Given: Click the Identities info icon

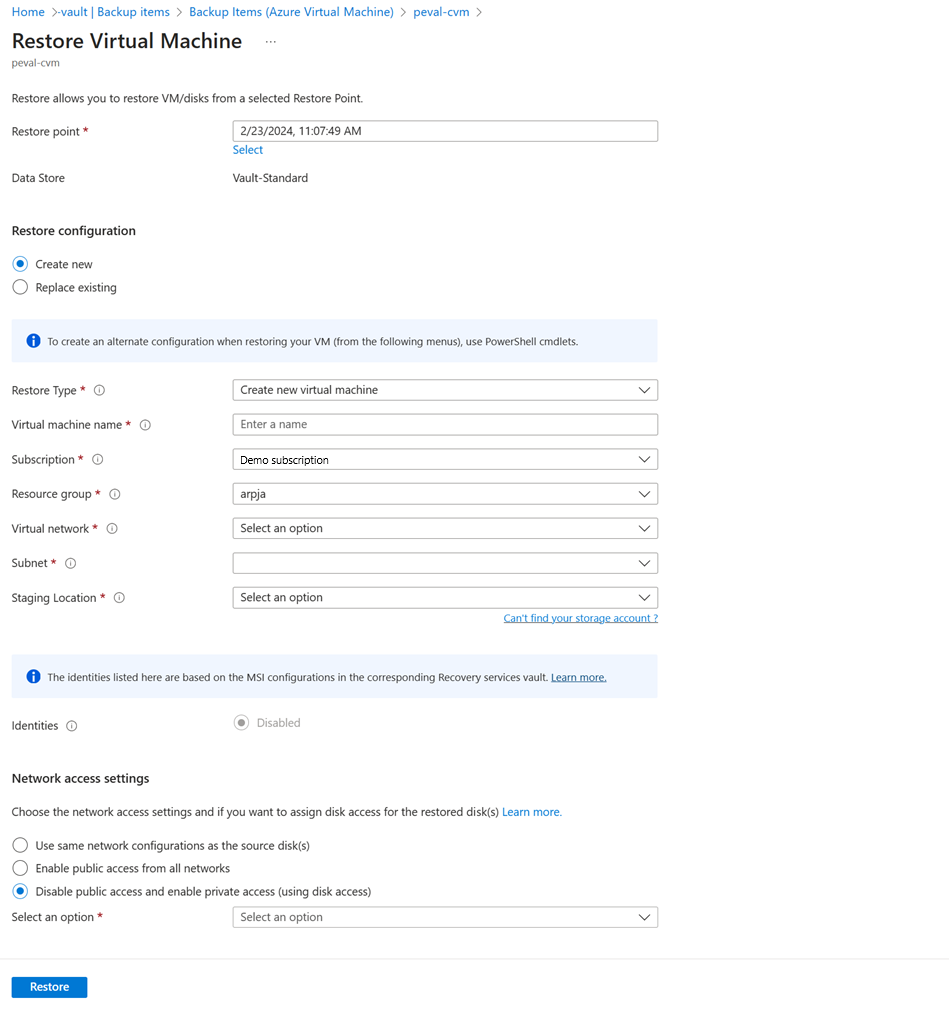Looking at the screenshot, I should 72,726.
